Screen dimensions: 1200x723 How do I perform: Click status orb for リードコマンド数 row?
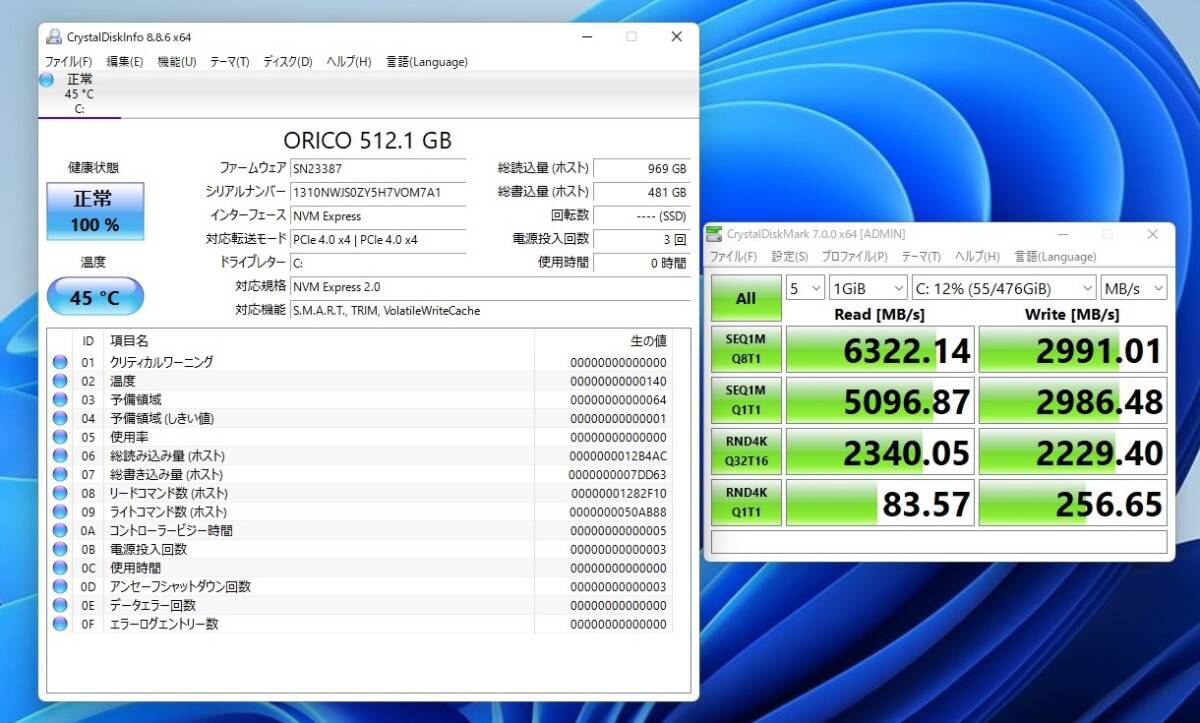[60, 493]
